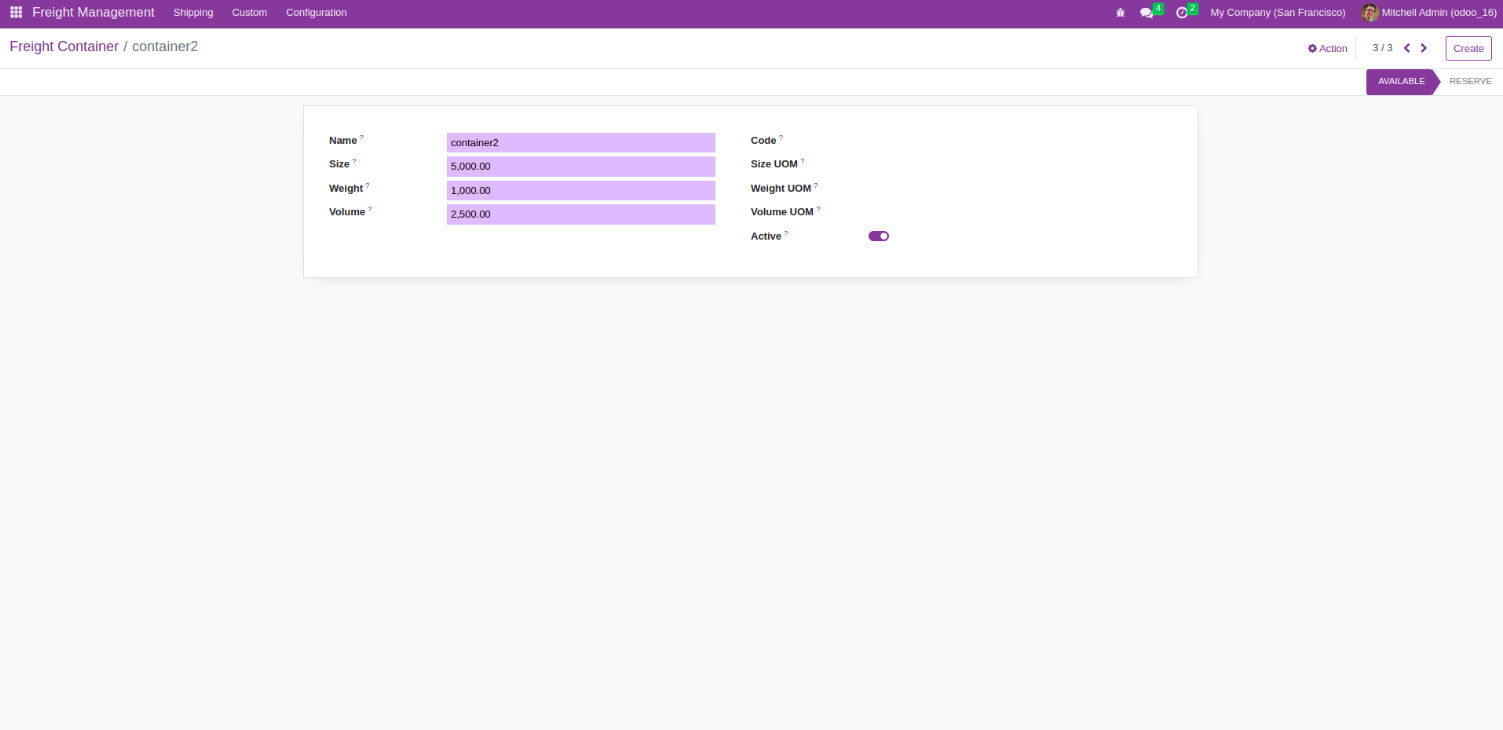
Task: Click the 3 / 3 pager counter
Action: (x=1382, y=48)
